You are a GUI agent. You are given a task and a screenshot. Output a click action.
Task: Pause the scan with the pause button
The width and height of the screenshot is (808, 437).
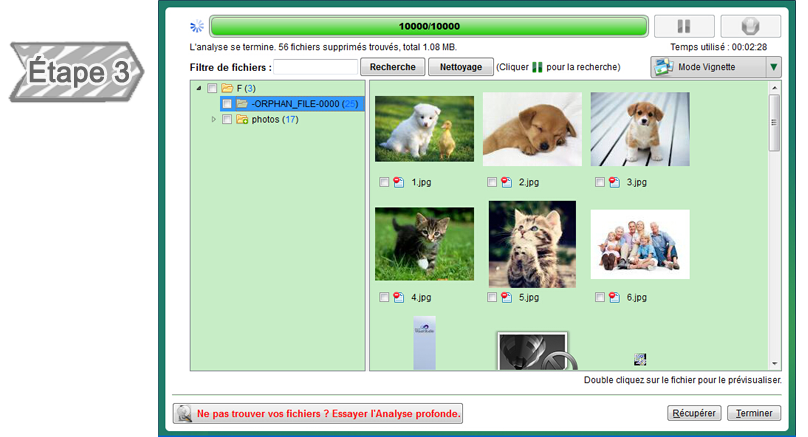pyautogui.click(x=684, y=27)
